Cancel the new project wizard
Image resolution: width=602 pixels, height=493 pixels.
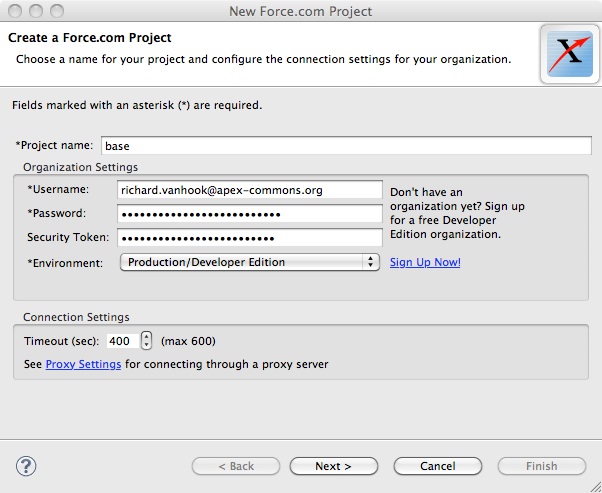point(438,466)
